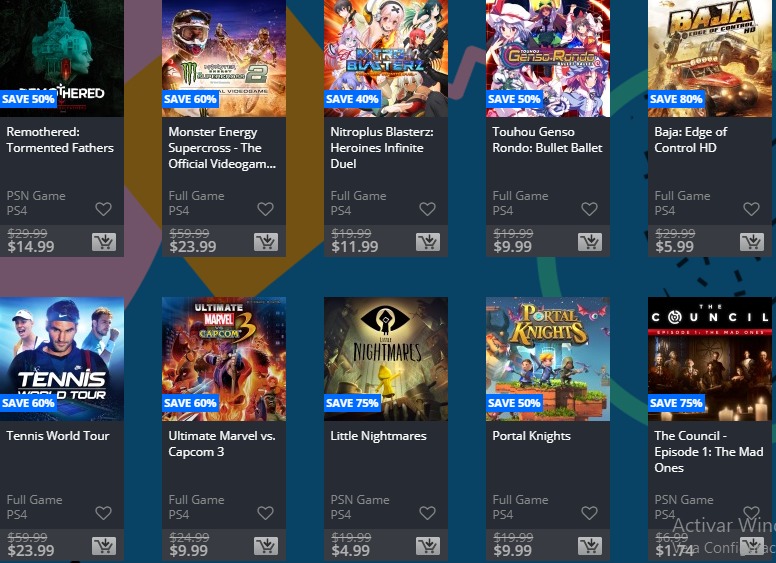The width and height of the screenshot is (776, 563).
Task: Add Monster Energy Supercross to cart
Action: (266, 242)
